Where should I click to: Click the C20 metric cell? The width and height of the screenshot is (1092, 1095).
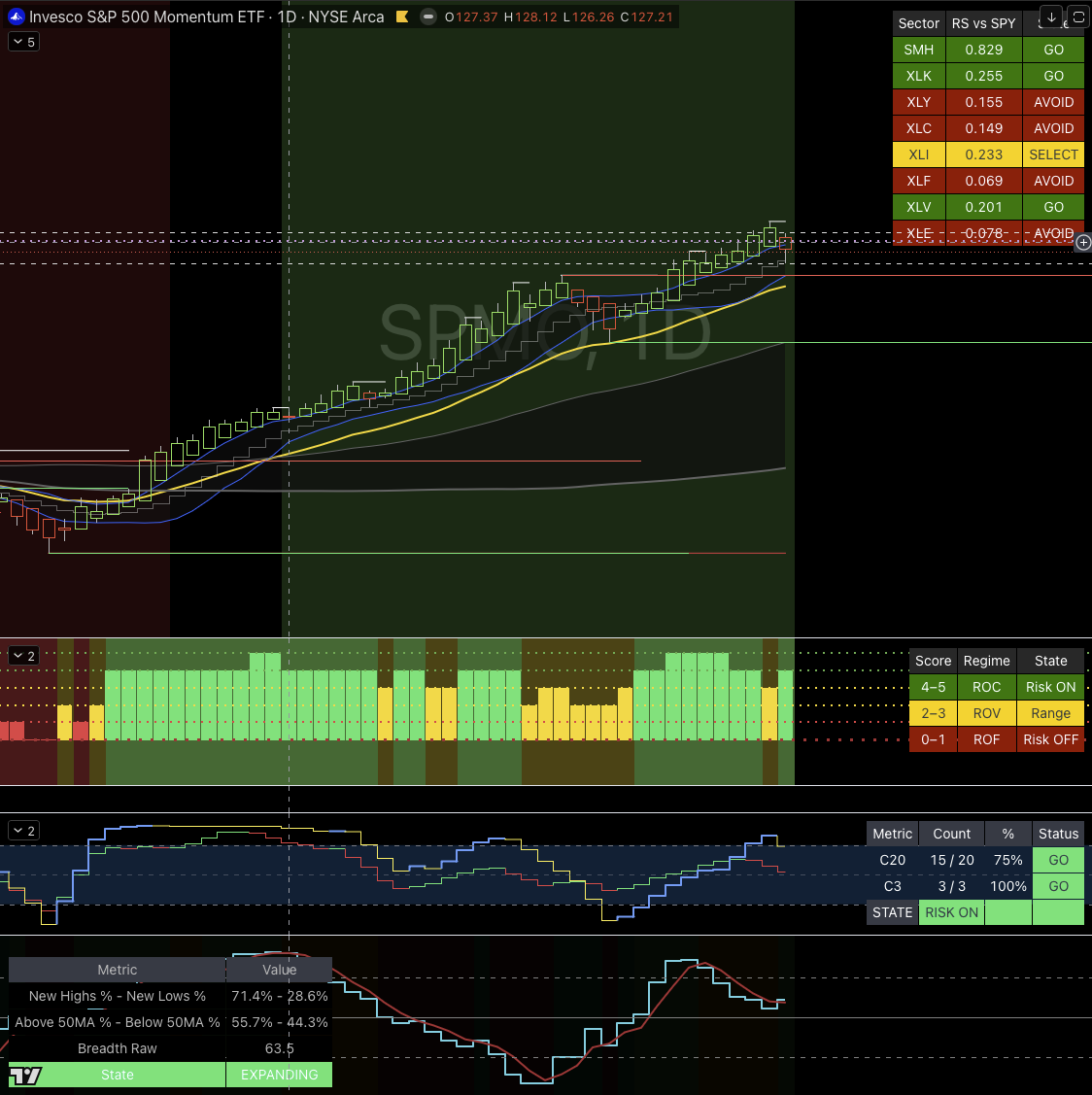892,860
